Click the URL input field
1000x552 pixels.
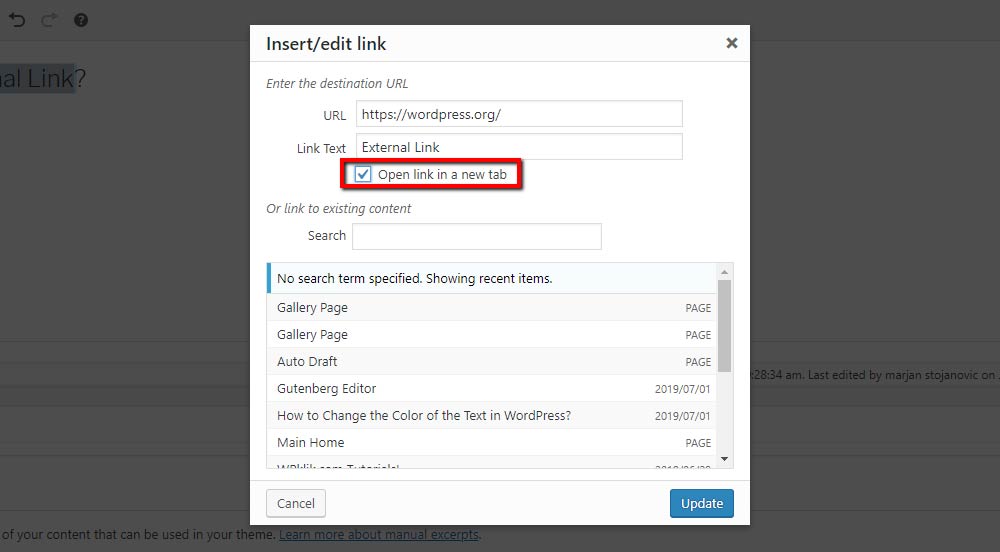click(519, 114)
